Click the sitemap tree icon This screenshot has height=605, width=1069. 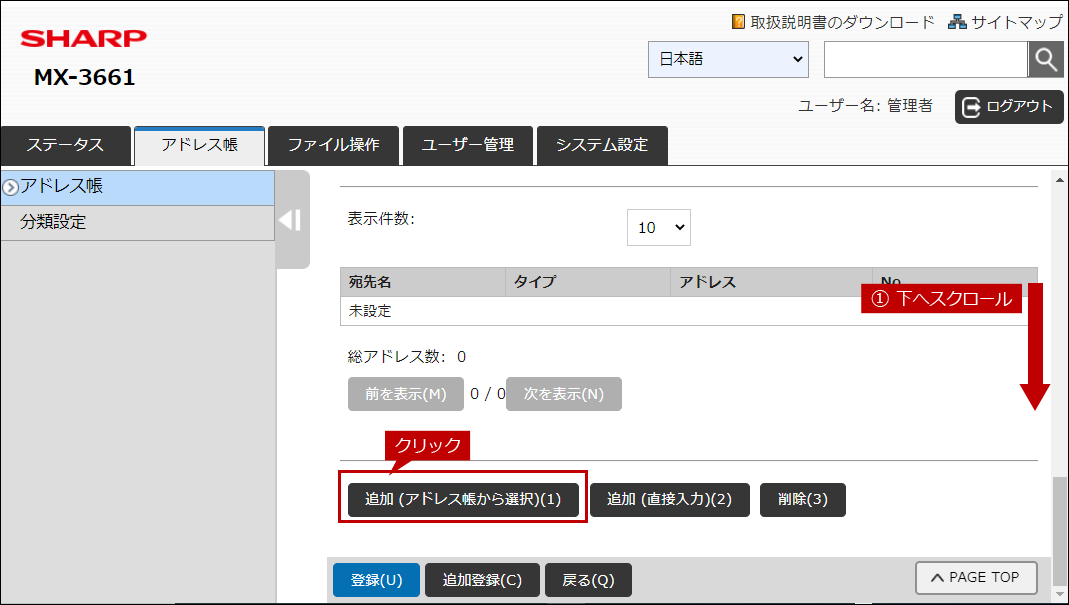(x=957, y=22)
